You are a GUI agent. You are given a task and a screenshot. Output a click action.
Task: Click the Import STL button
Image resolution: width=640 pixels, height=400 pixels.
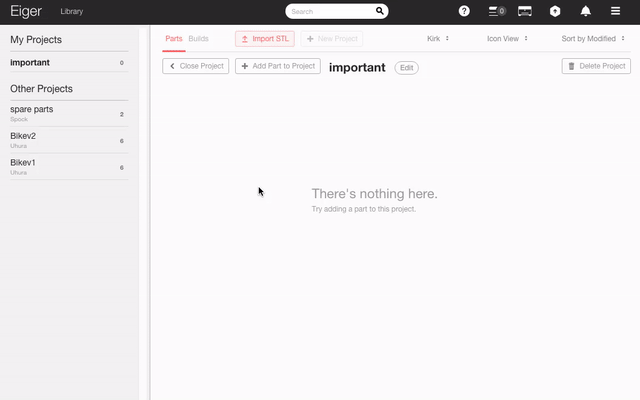(x=265, y=39)
